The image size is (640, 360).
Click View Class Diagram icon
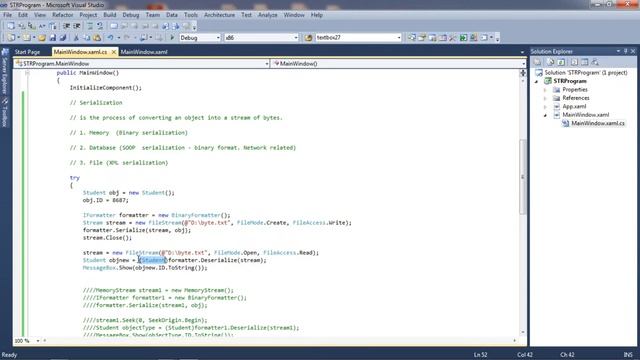(x=595, y=62)
